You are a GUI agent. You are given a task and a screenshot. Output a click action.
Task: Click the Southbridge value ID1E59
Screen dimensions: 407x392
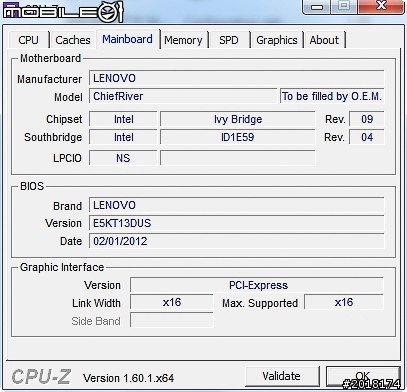[x=238, y=137]
